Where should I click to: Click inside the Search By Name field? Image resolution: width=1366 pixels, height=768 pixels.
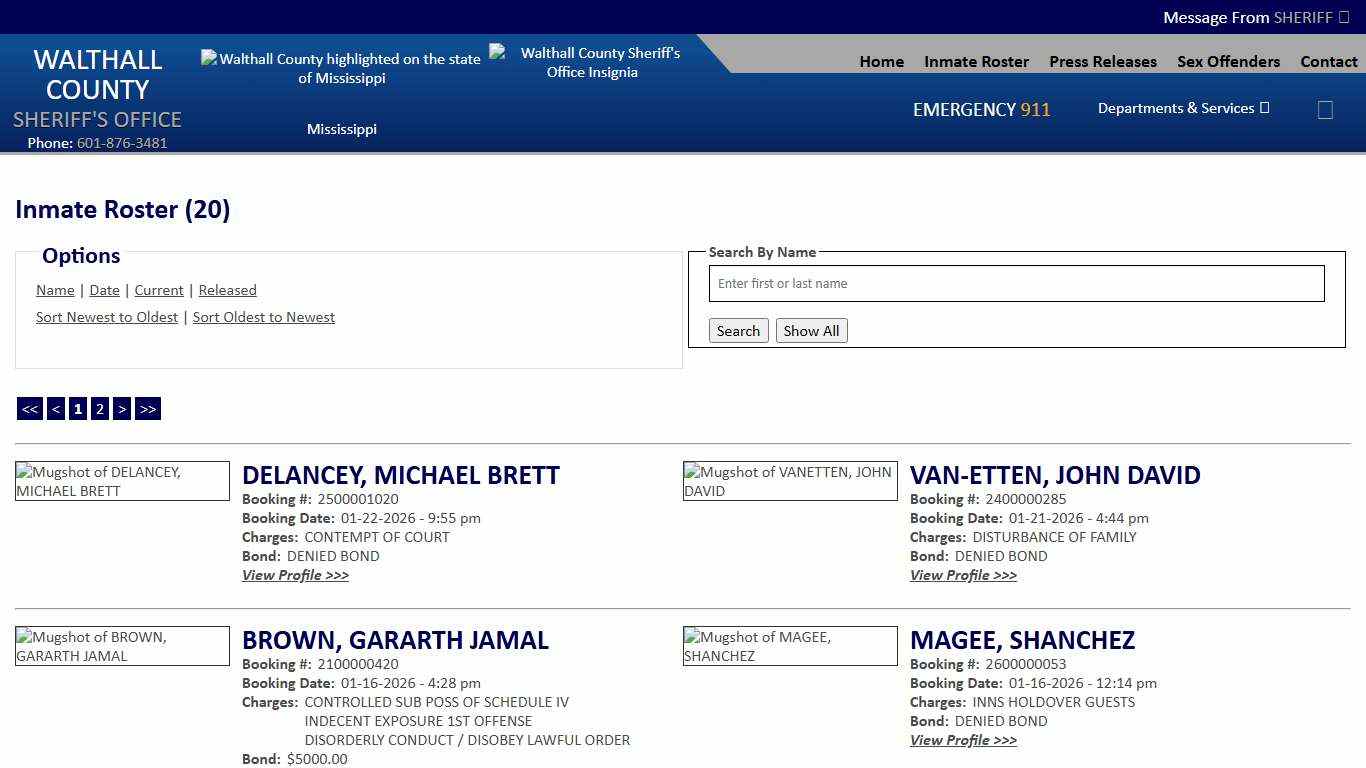[1016, 284]
